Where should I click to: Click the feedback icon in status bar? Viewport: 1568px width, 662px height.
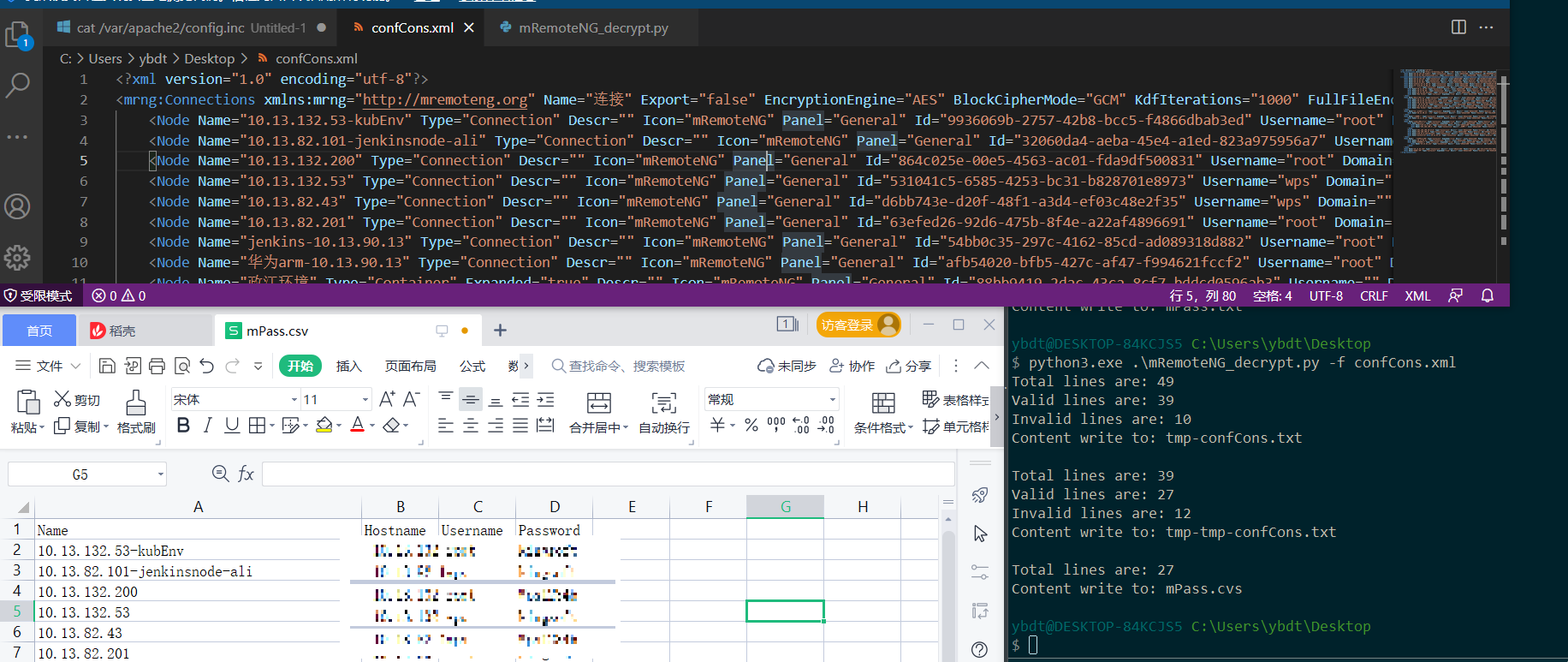[1455, 295]
